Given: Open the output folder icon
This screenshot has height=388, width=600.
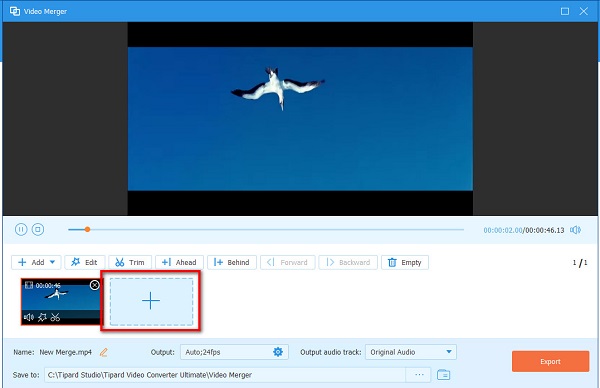Looking at the screenshot, I should (443, 375).
